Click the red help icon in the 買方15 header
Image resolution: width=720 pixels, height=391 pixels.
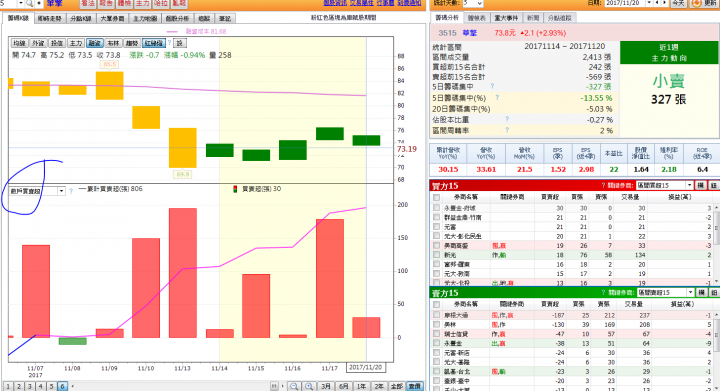603,185
